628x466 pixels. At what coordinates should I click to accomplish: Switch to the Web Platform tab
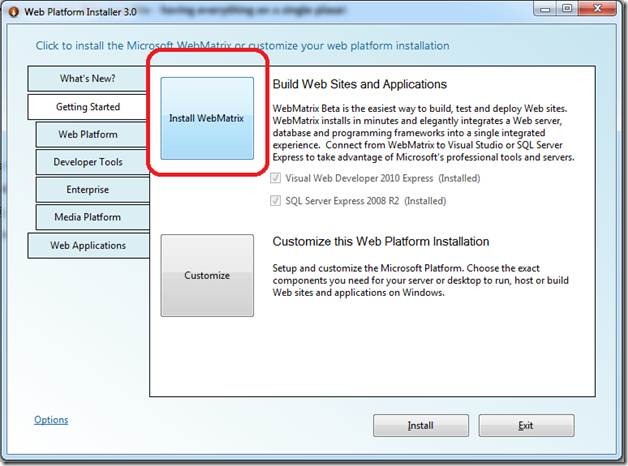pos(92,135)
